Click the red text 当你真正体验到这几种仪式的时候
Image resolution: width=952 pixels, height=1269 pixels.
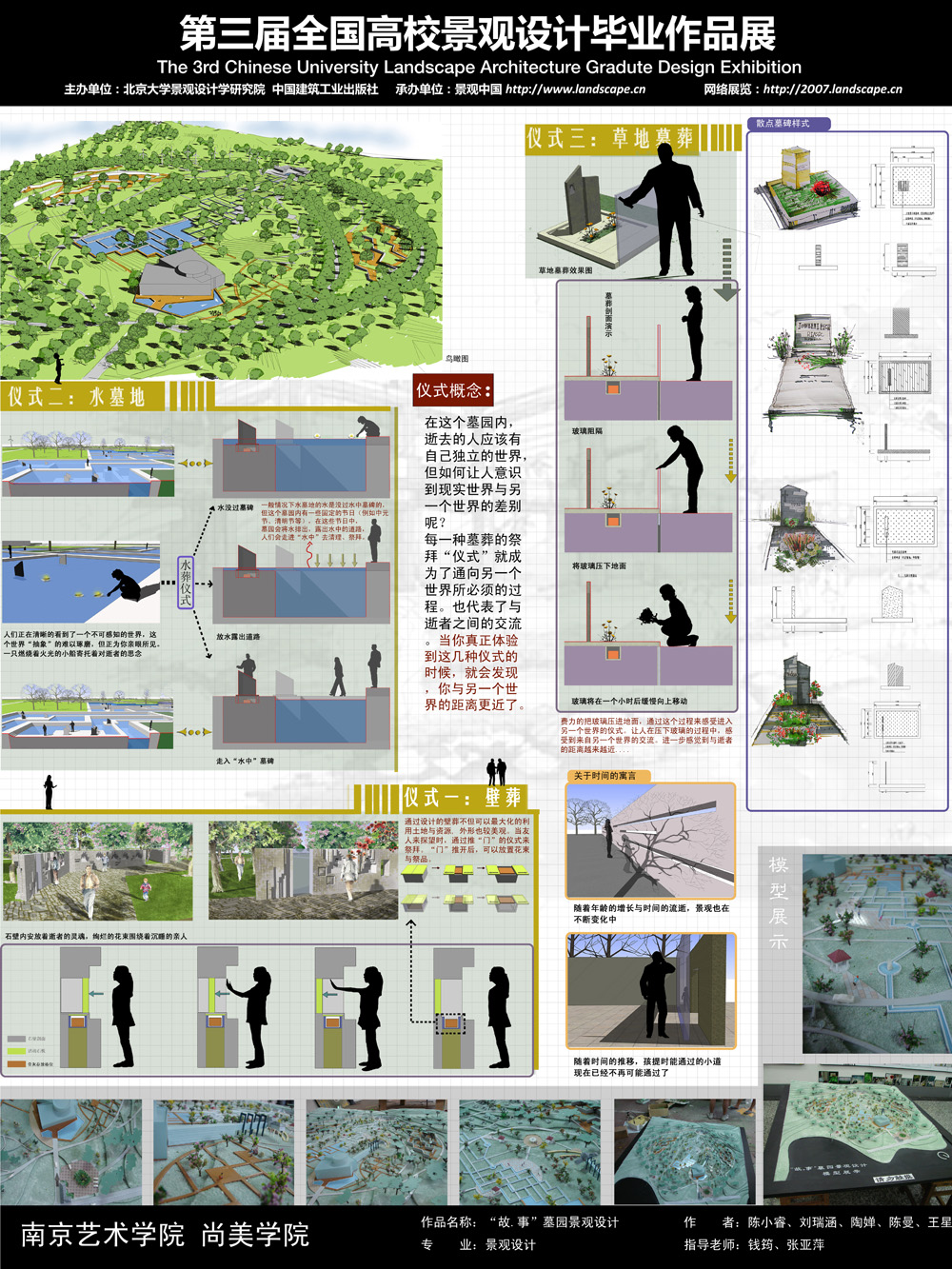click(474, 672)
